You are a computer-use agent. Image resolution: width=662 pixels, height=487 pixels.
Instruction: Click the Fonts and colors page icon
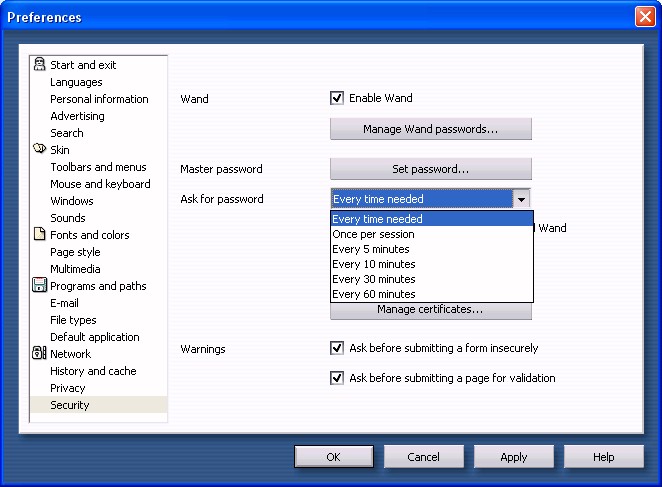(x=39, y=235)
